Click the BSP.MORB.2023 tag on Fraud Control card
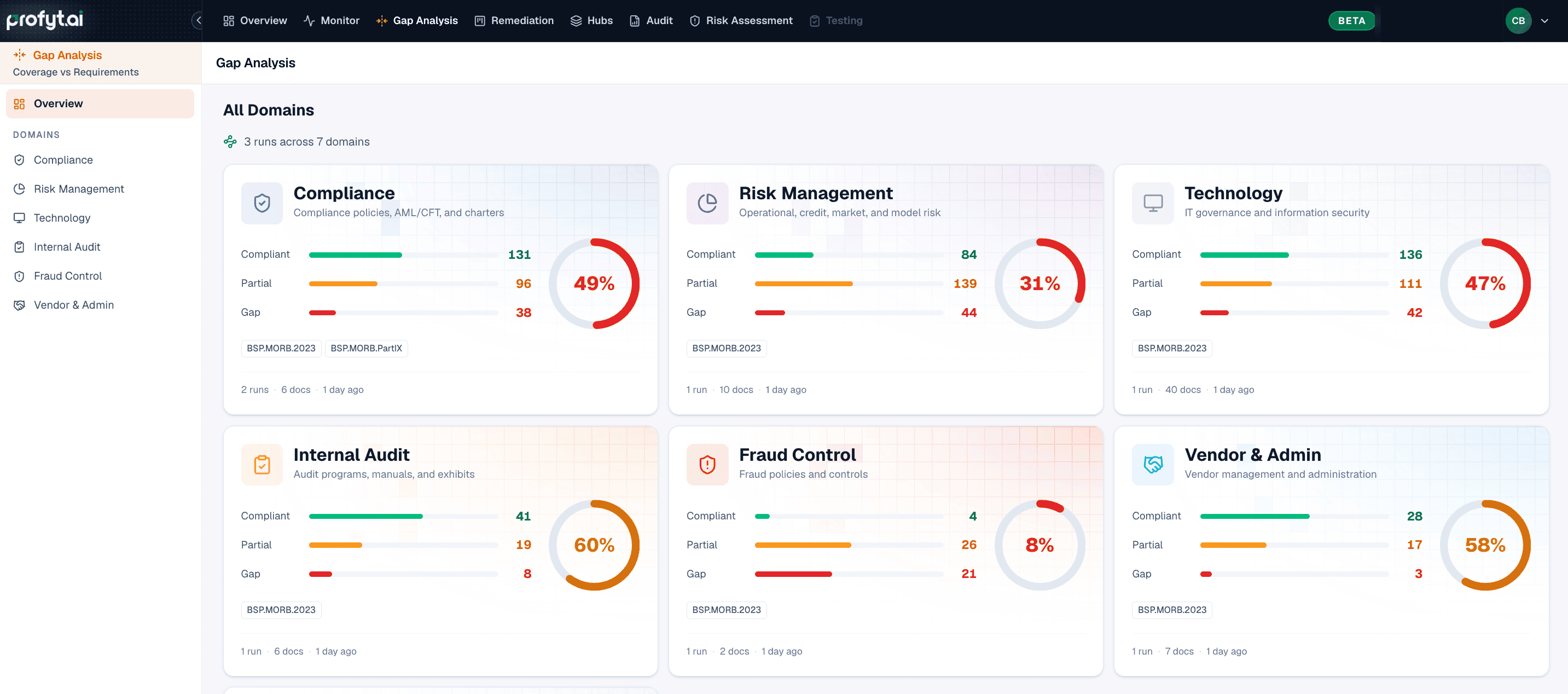Viewport: 1568px width, 694px height. 727,610
